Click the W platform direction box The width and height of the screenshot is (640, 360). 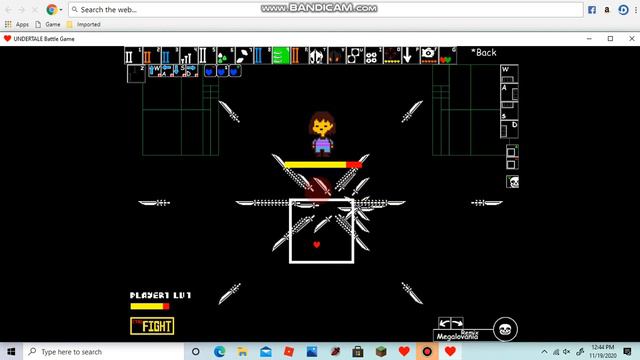pyautogui.click(x=509, y=73)
